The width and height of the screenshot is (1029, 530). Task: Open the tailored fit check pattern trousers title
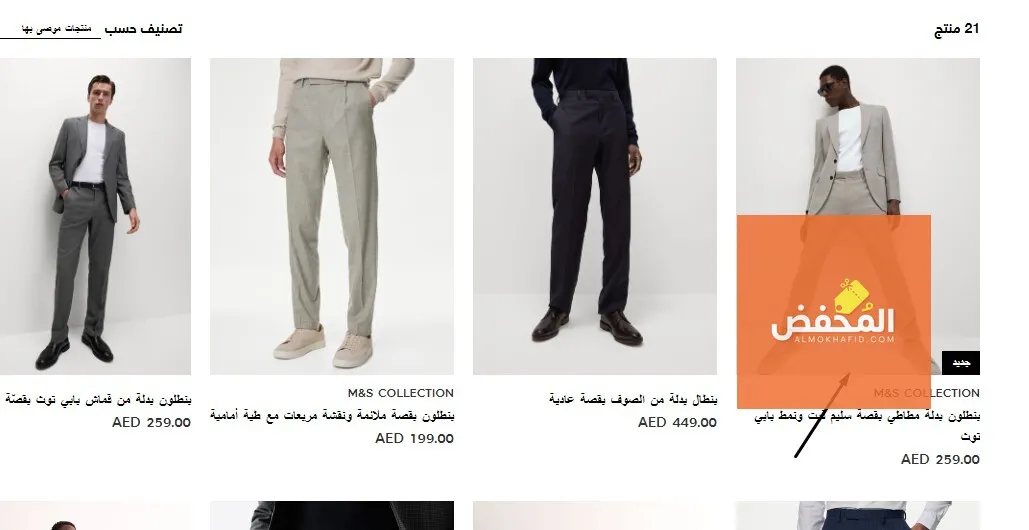click(x=331, y=415)
